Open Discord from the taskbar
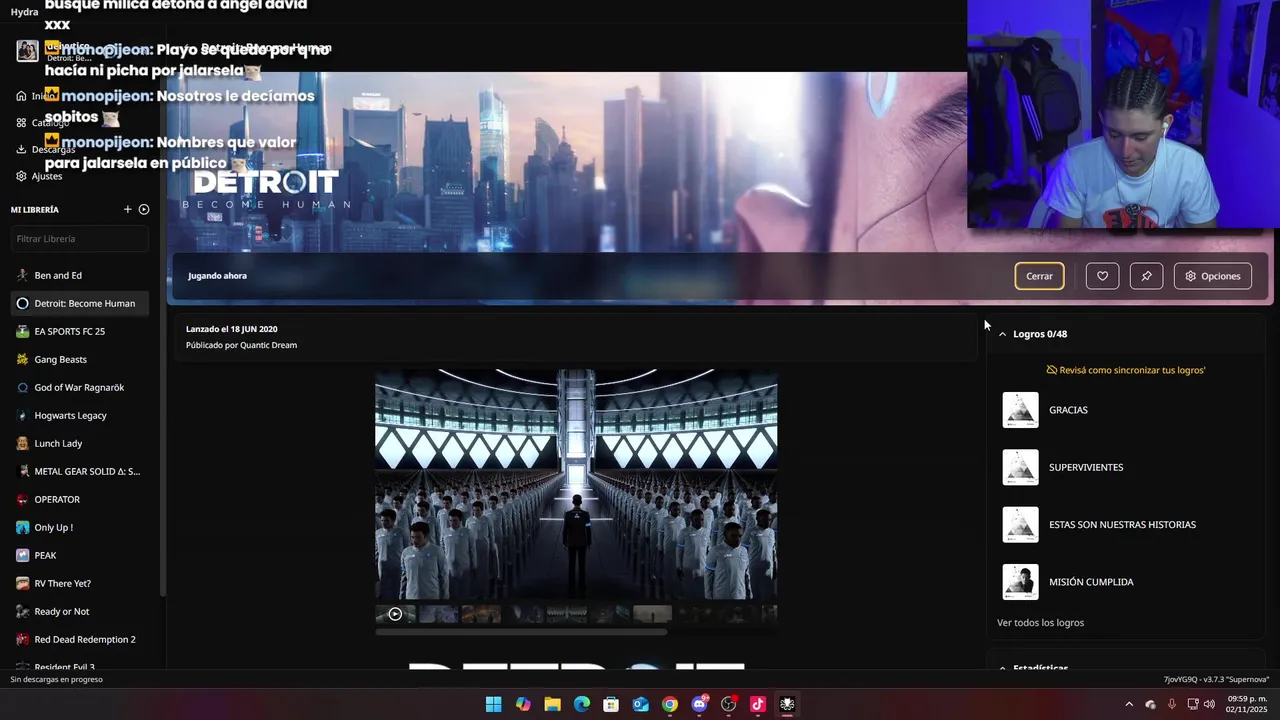This screenshot has width=1280, height=720. [x=700, y=704]
